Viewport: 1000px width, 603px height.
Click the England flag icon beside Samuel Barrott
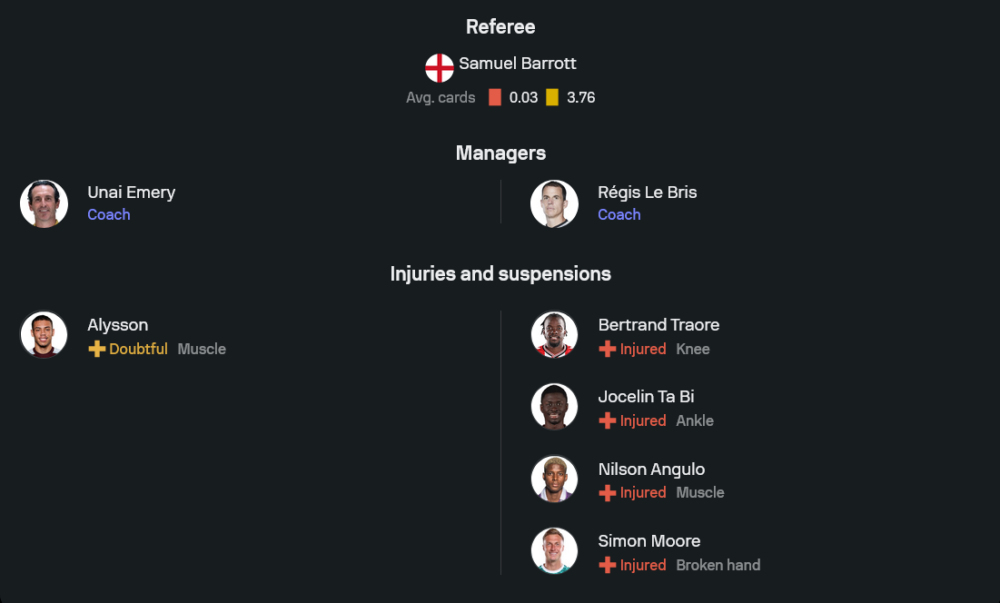[439, 68]
